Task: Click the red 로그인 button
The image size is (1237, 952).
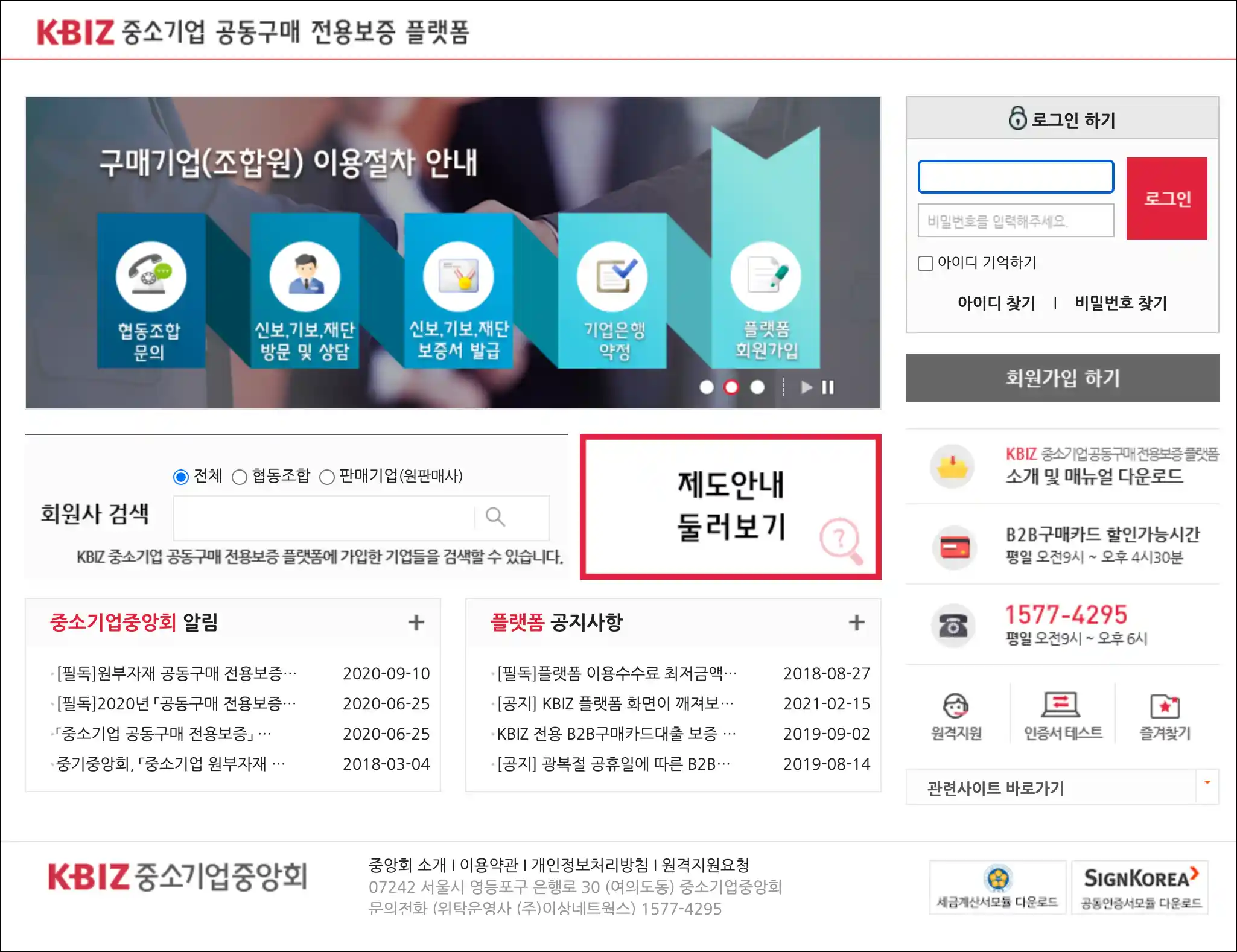Action: 1166,198
